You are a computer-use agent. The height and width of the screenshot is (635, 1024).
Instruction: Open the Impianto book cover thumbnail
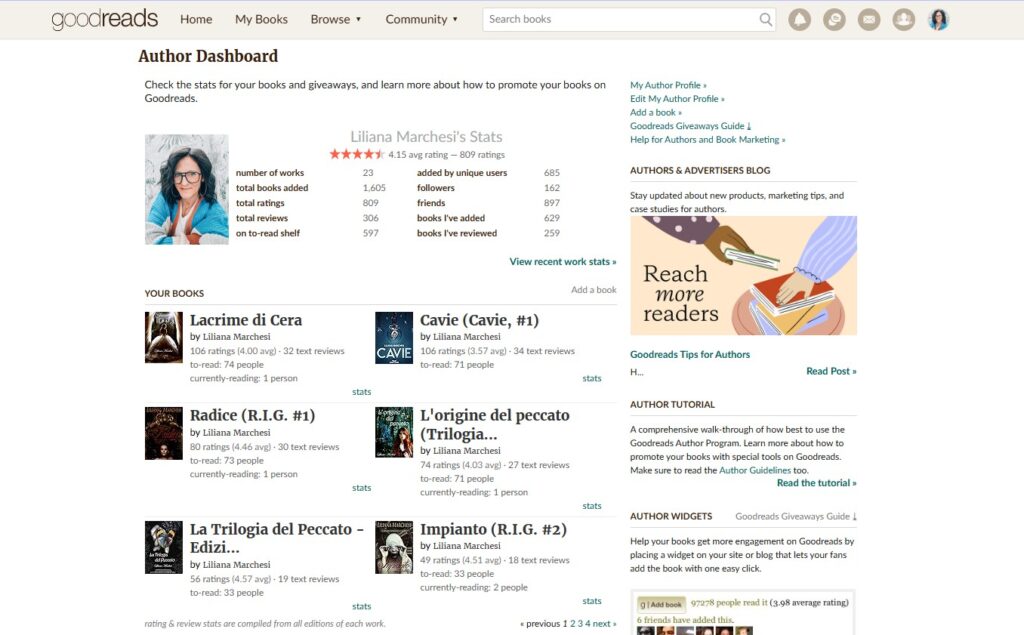(x=394, y=547)
